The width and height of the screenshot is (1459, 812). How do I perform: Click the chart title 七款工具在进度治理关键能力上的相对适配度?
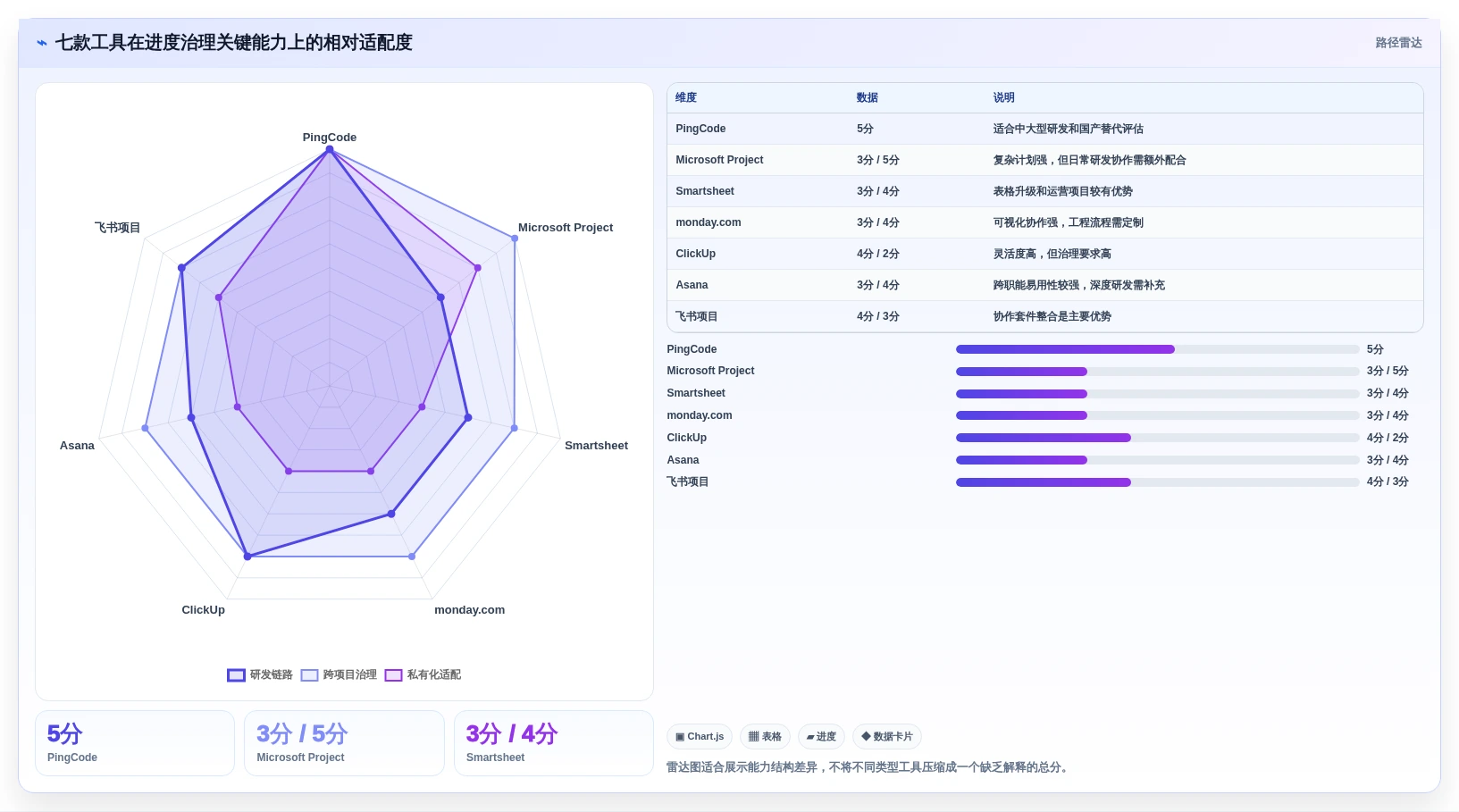pos(234,43)
